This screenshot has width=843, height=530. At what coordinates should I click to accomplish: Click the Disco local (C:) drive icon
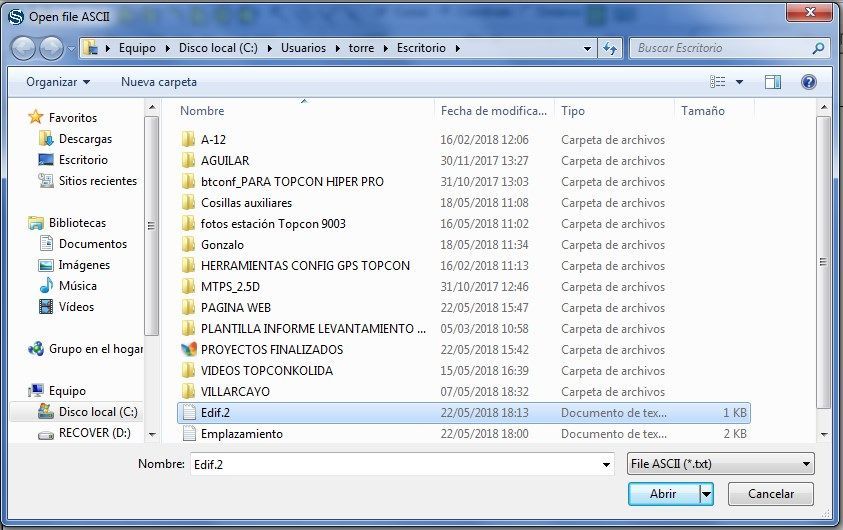point(46,411)
